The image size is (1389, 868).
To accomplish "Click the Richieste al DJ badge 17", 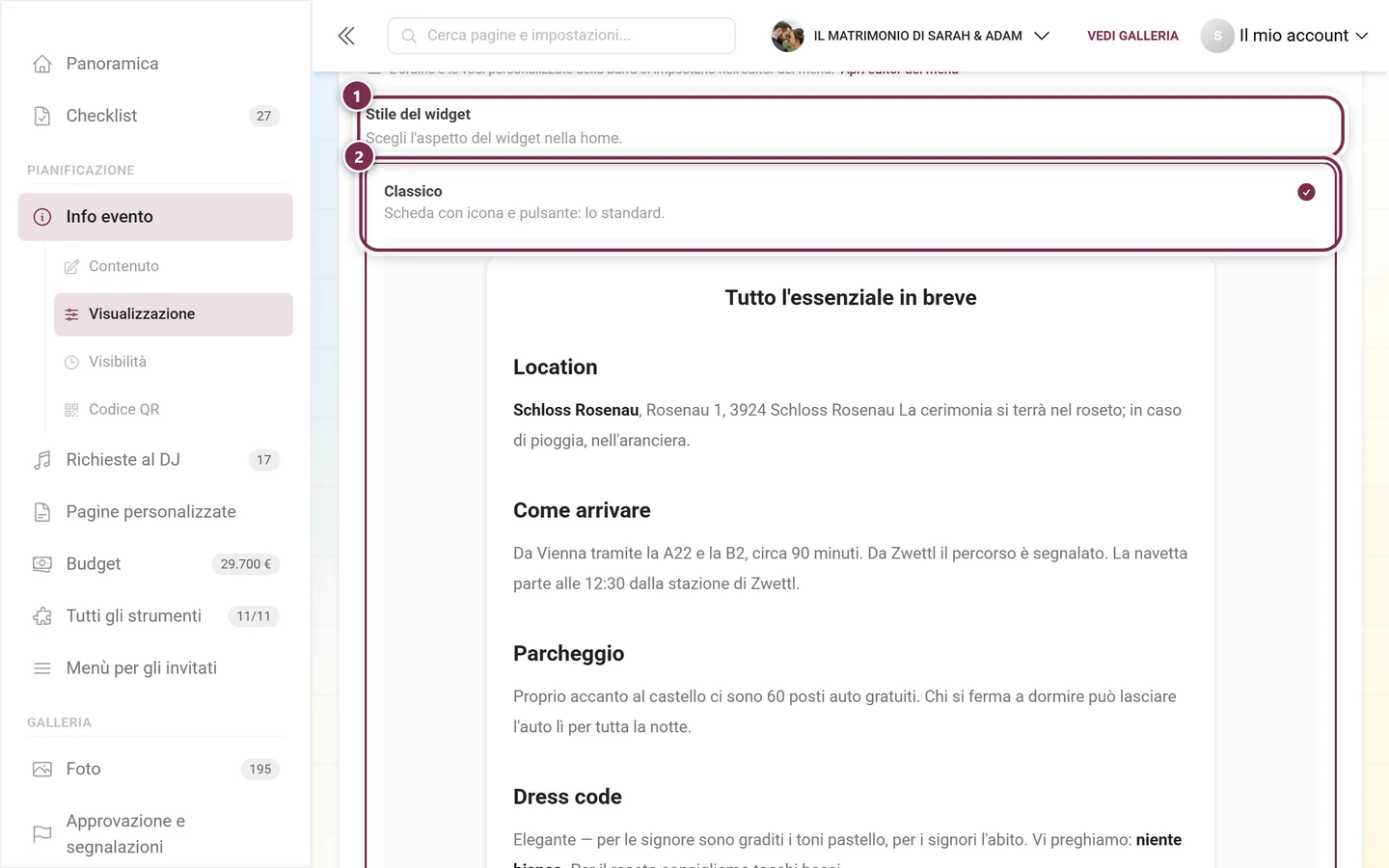I will (263, 460).
